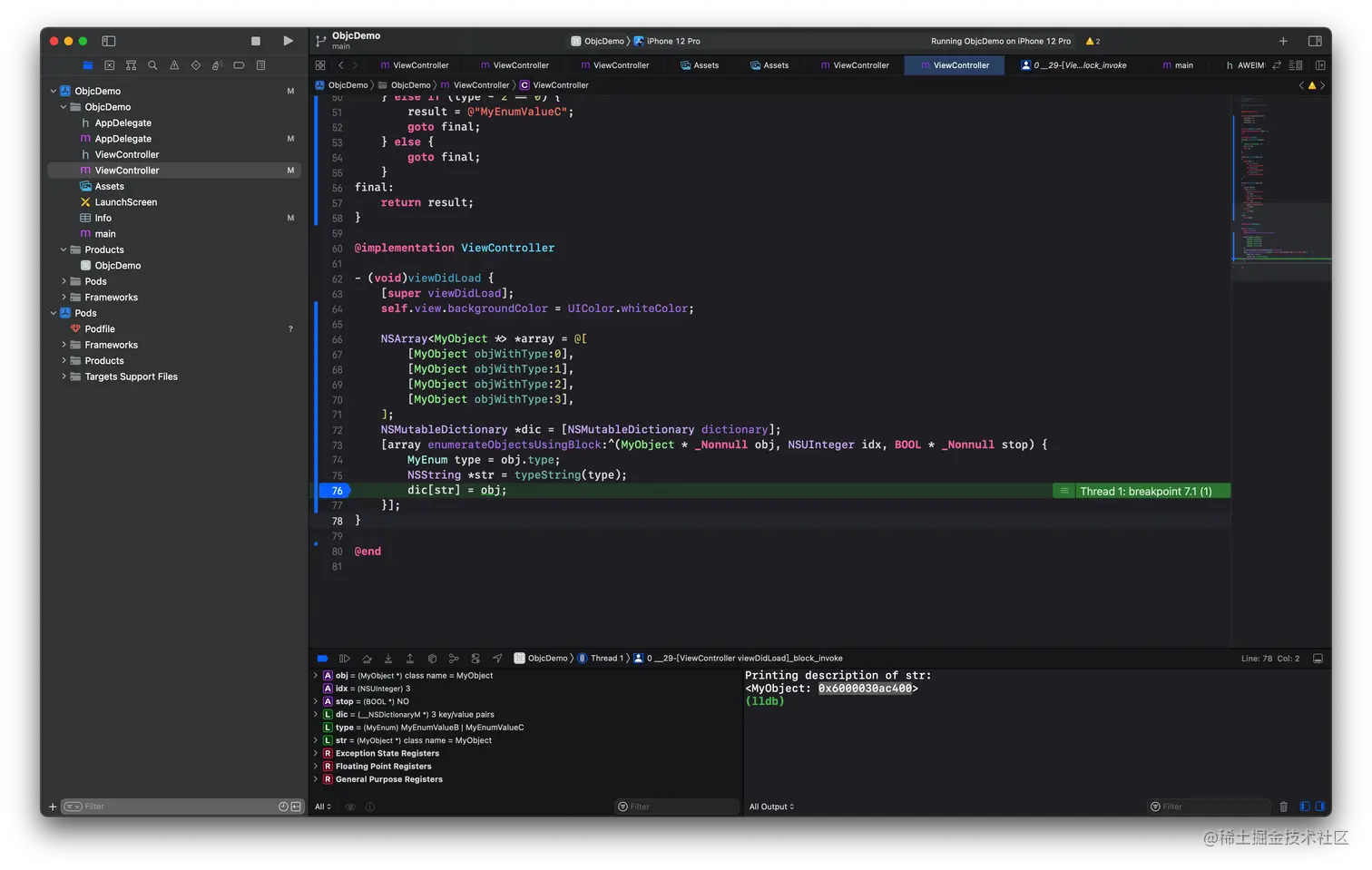1372x870 pixels.
Task: Open the Project navigator folder icon
Action: click(x=88, y=65)
